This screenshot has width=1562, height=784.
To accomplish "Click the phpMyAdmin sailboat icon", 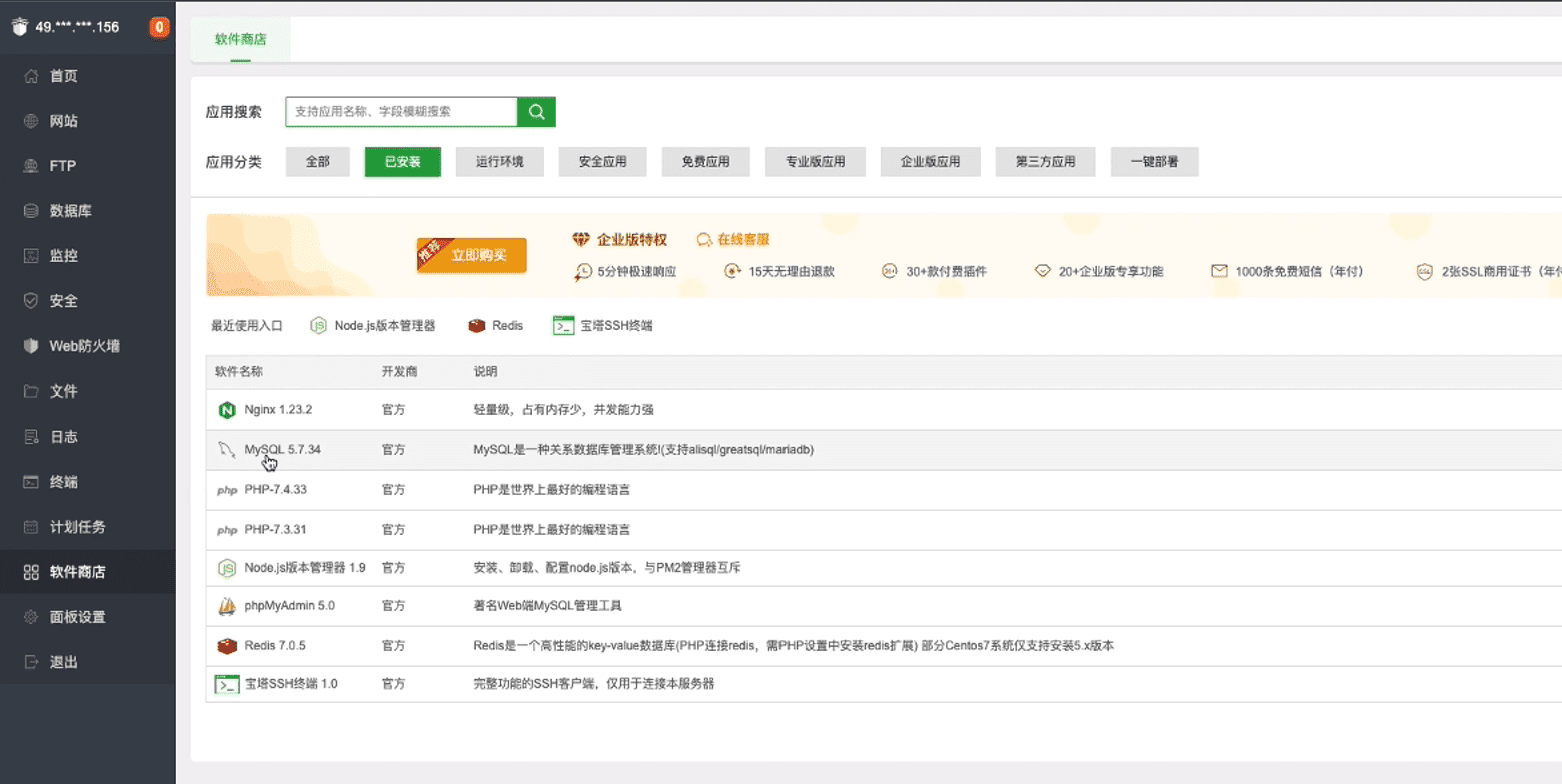I will [x=226, y=607].
